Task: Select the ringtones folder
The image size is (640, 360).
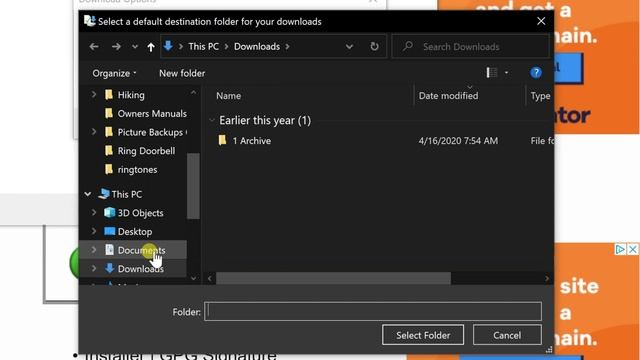Action: click(137, 170)
